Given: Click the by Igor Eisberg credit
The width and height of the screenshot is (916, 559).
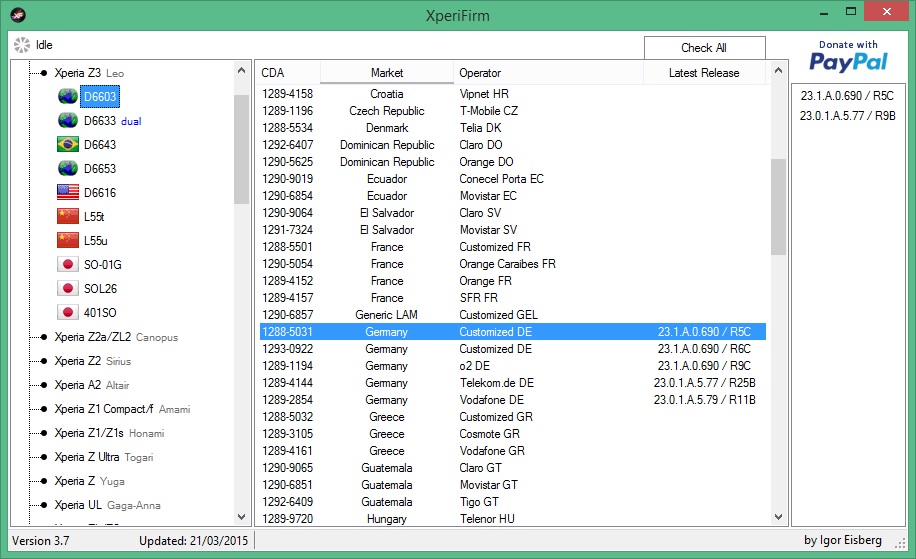Looking at the screenshot, I should pos(842,540).
